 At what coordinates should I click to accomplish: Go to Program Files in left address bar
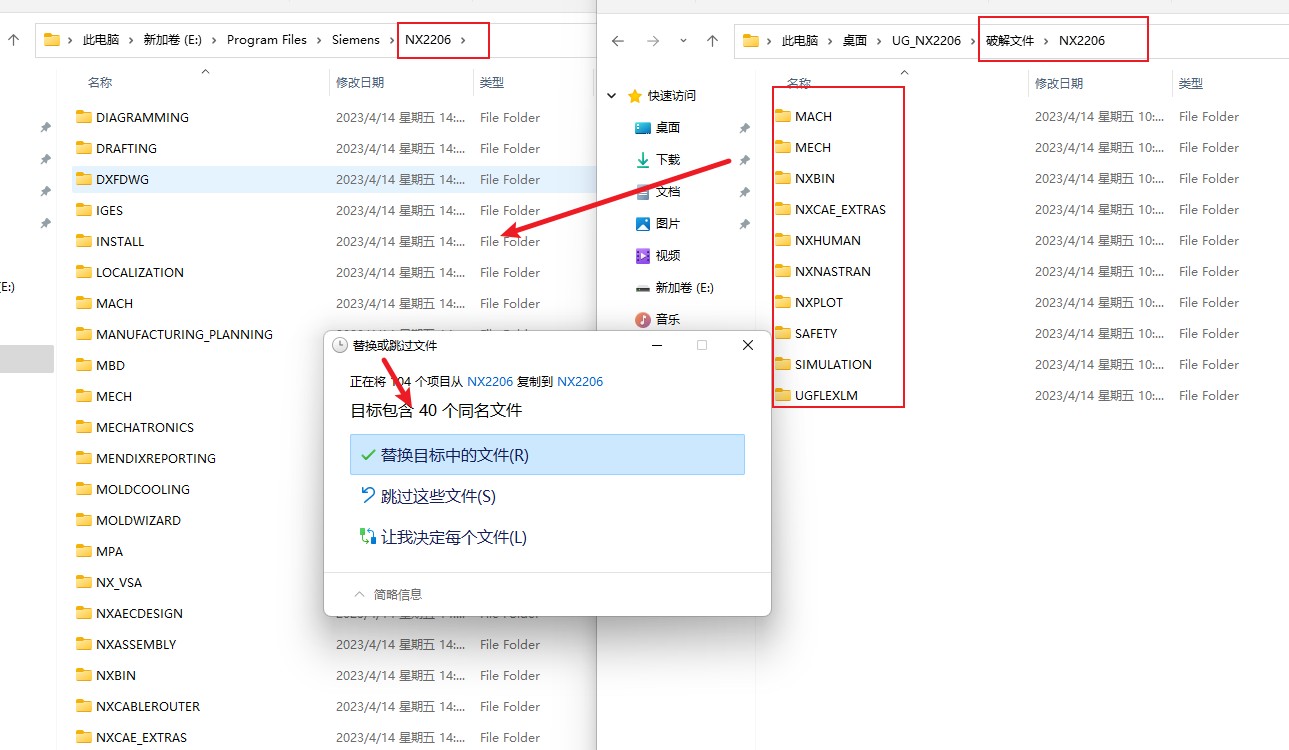[x=267, y=40]
